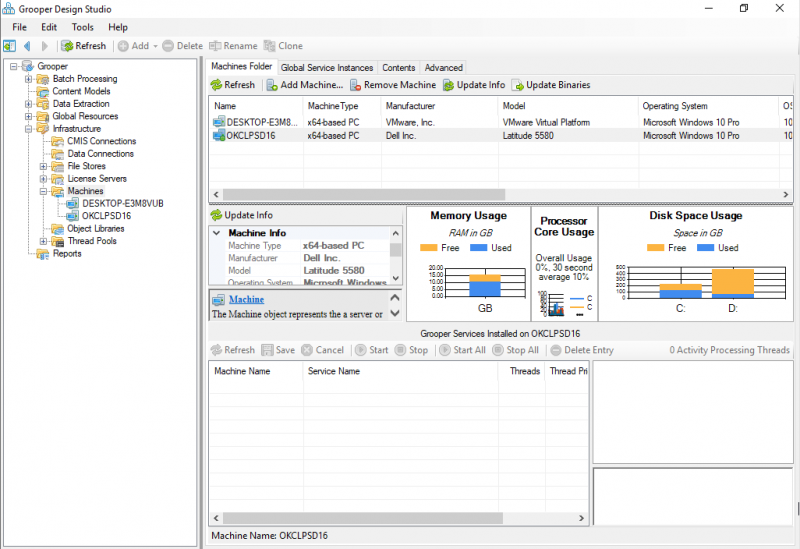
Task: Collapse the Infrastructure tree node
Action: [x=29, y=129]
